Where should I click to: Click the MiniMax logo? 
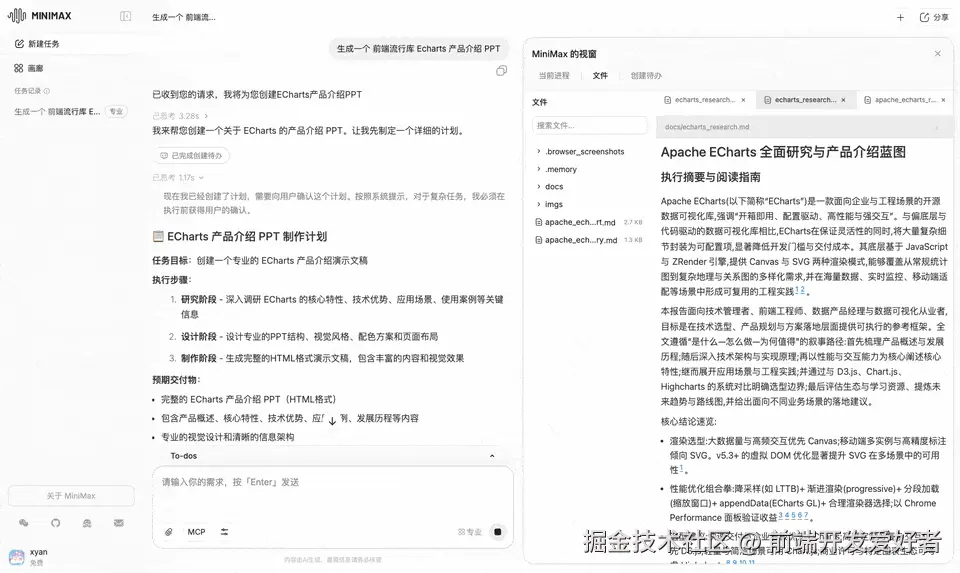click(40, 15)
